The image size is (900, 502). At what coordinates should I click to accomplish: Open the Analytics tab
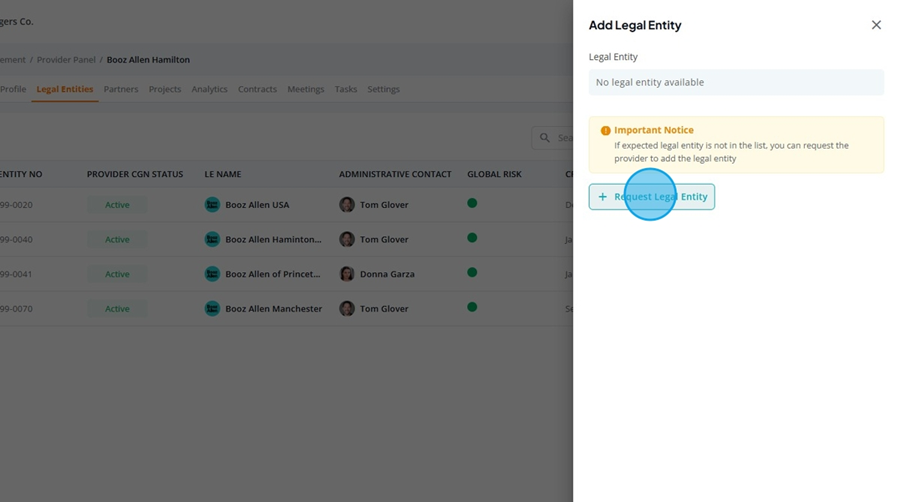coord(210,89)
